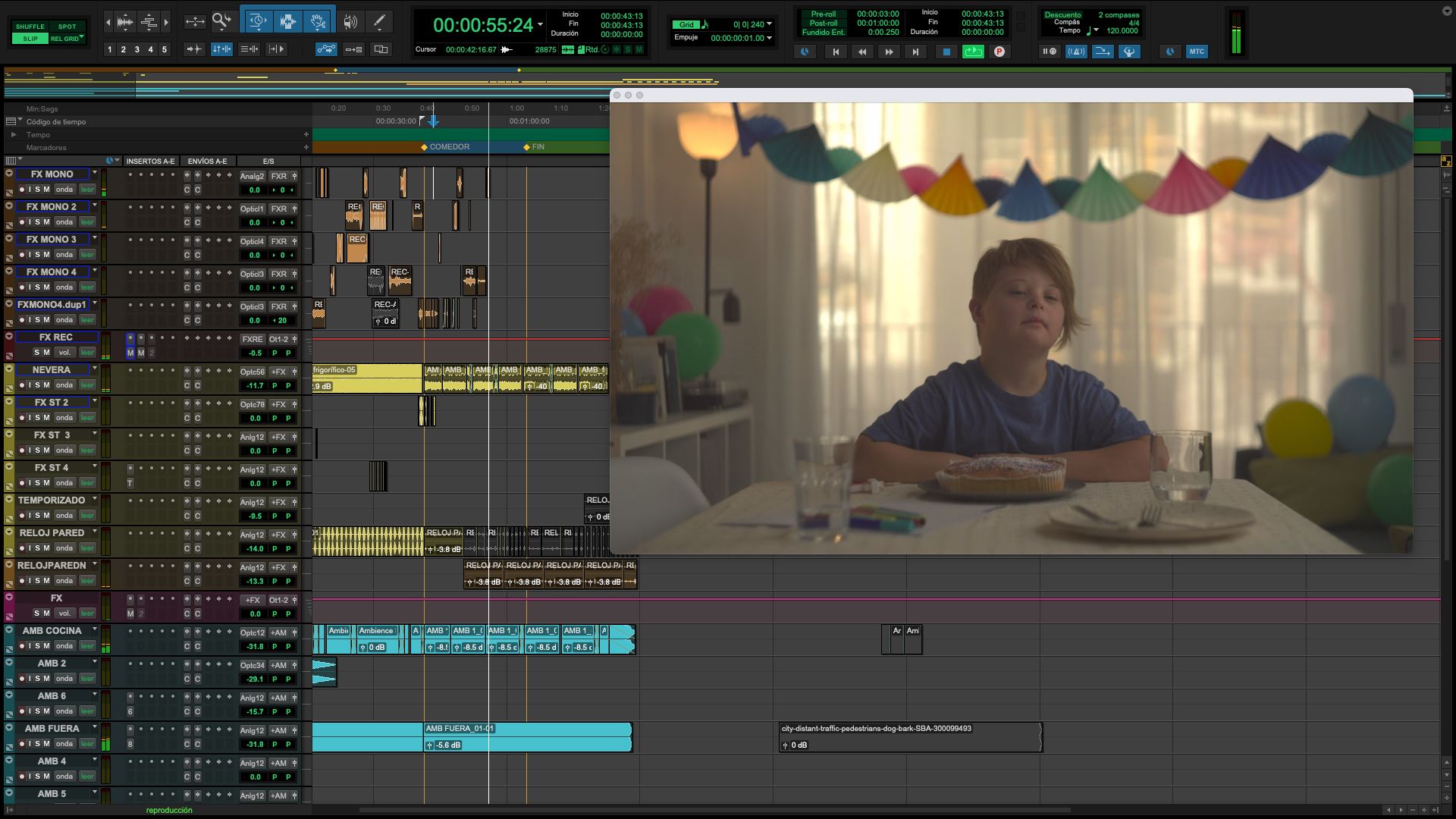Recall zoom preset 3
Screen dimensions: 1456x819
click(136, 49)
